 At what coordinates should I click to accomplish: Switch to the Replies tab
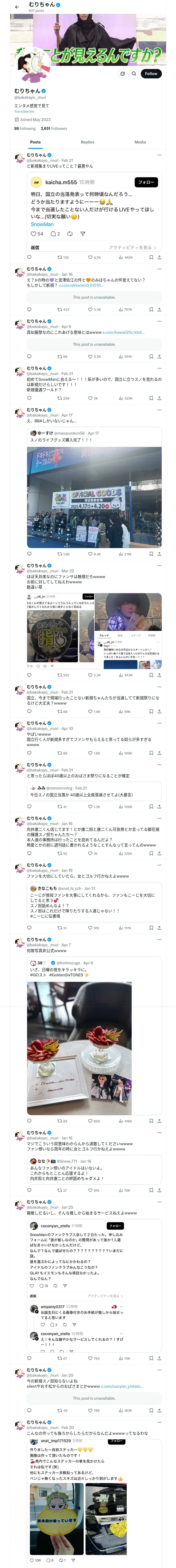(87, 142)
